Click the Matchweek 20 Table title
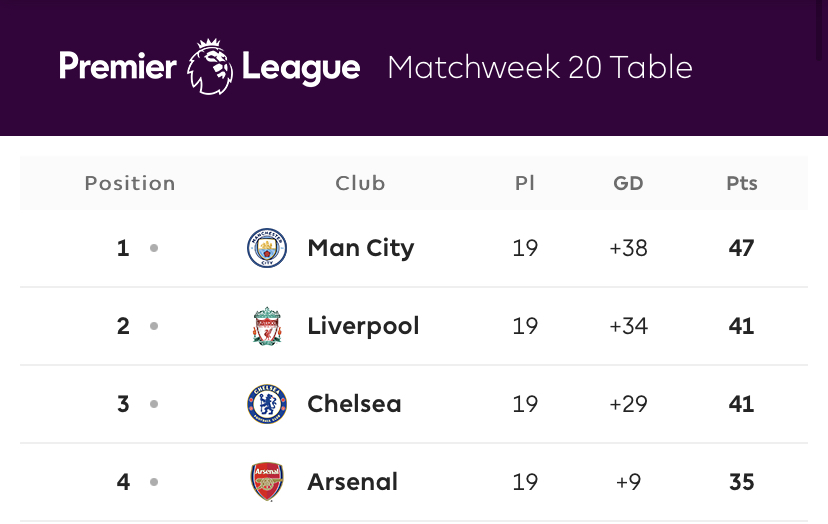Screen dimensions: 828x524 (x=540, y=67)
